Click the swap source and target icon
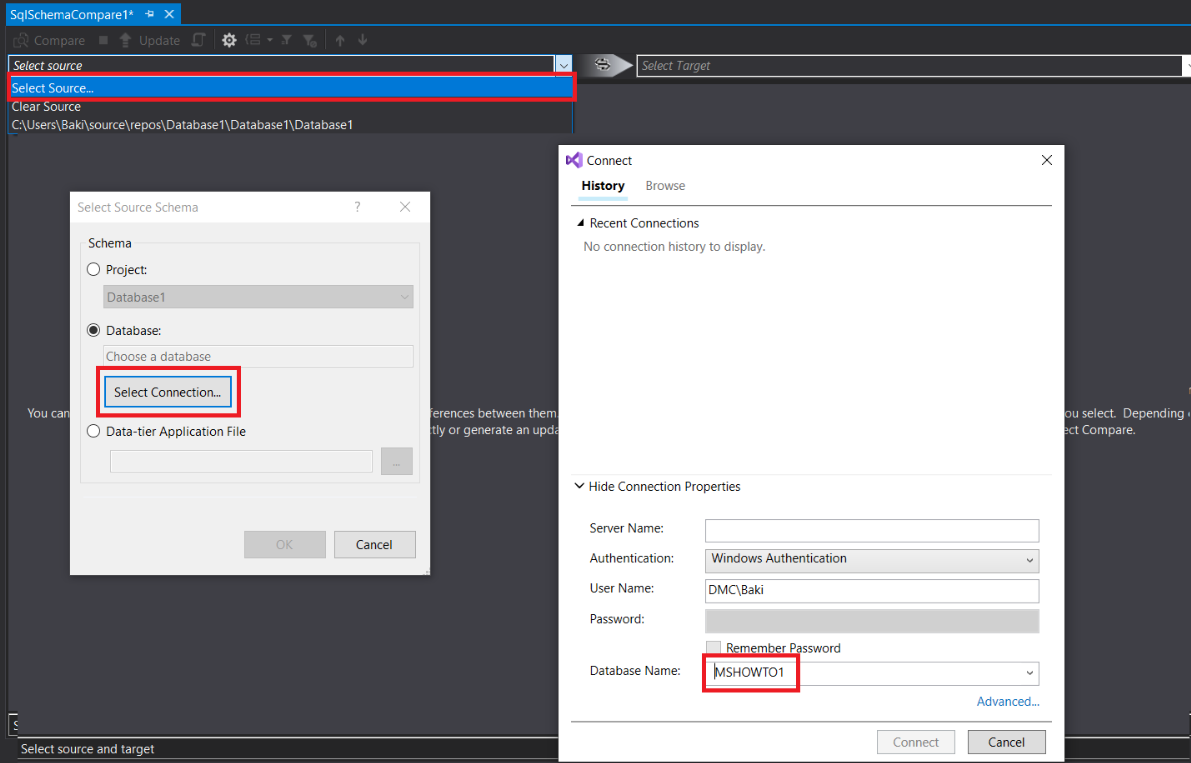Viewport: 1191px width, 763px height. pos(603,65)
